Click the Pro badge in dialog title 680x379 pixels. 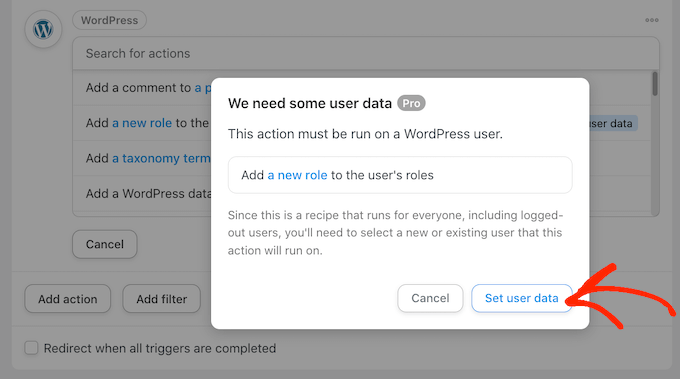point(411,103)
